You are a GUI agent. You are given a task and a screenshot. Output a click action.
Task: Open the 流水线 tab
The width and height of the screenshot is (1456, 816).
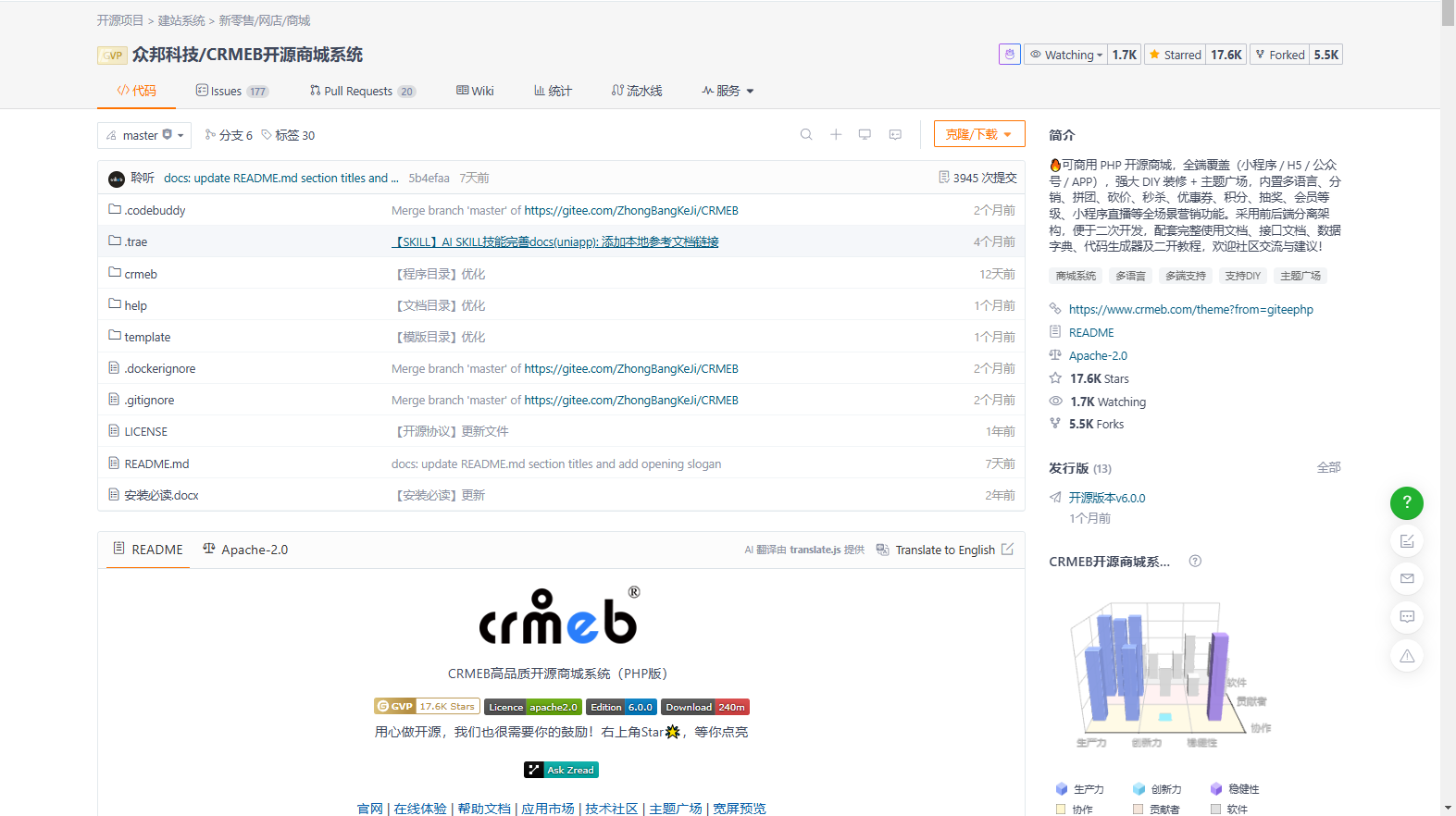point(637,91)
